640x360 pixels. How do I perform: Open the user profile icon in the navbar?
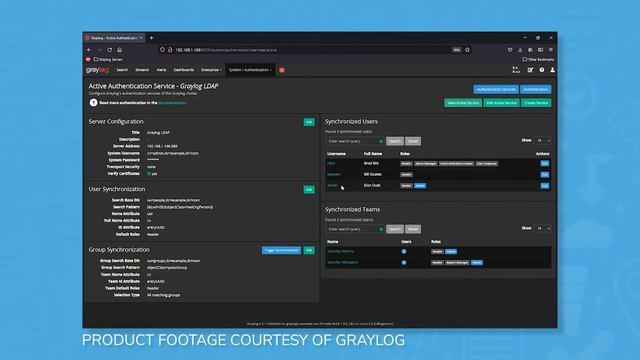(x=552, y=70)
